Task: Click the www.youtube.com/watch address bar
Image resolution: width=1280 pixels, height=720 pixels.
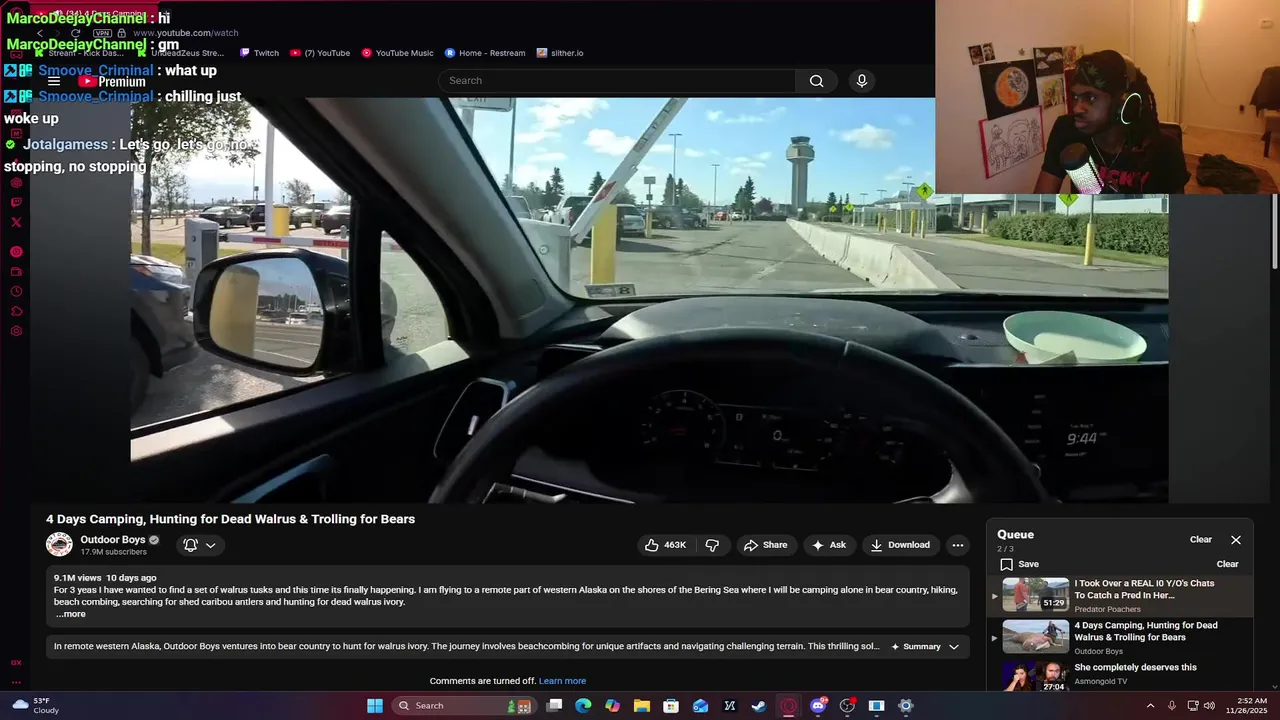Action: click(186, 33)
